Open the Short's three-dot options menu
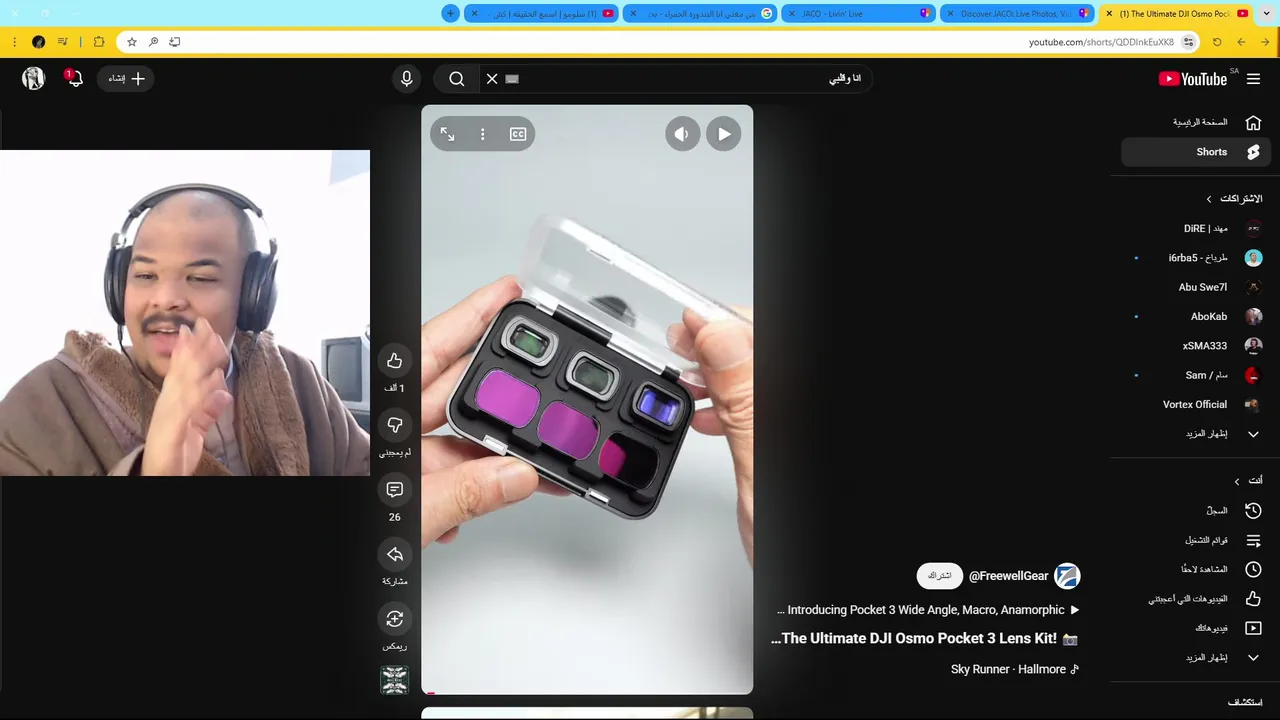This screenshot has width=1280, height=720. point(483,134)
